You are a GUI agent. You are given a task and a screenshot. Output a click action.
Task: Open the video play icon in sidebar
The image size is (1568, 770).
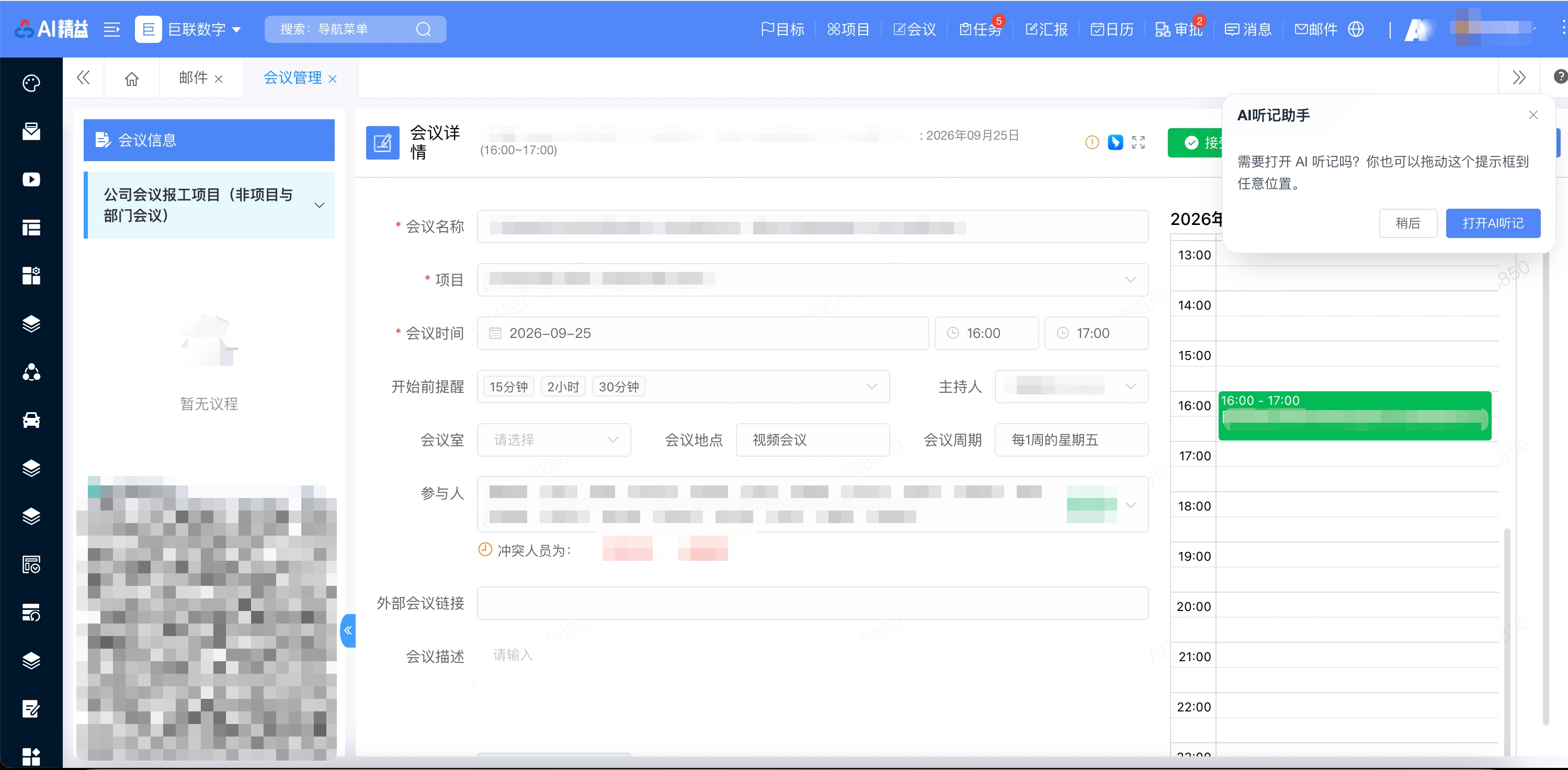tap(31, 179)
